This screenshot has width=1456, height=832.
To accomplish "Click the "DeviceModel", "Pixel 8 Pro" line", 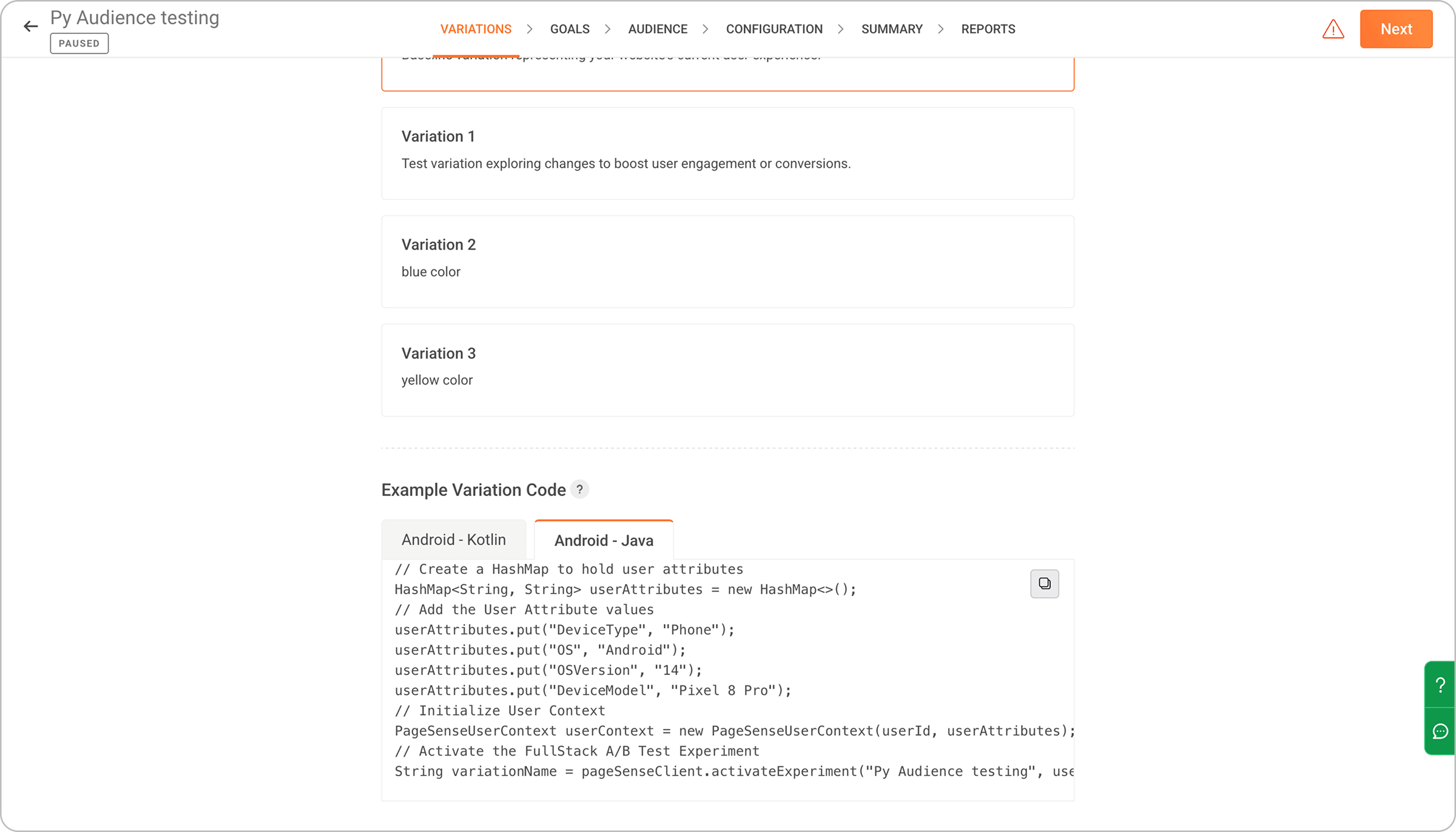I will (593, 691).
